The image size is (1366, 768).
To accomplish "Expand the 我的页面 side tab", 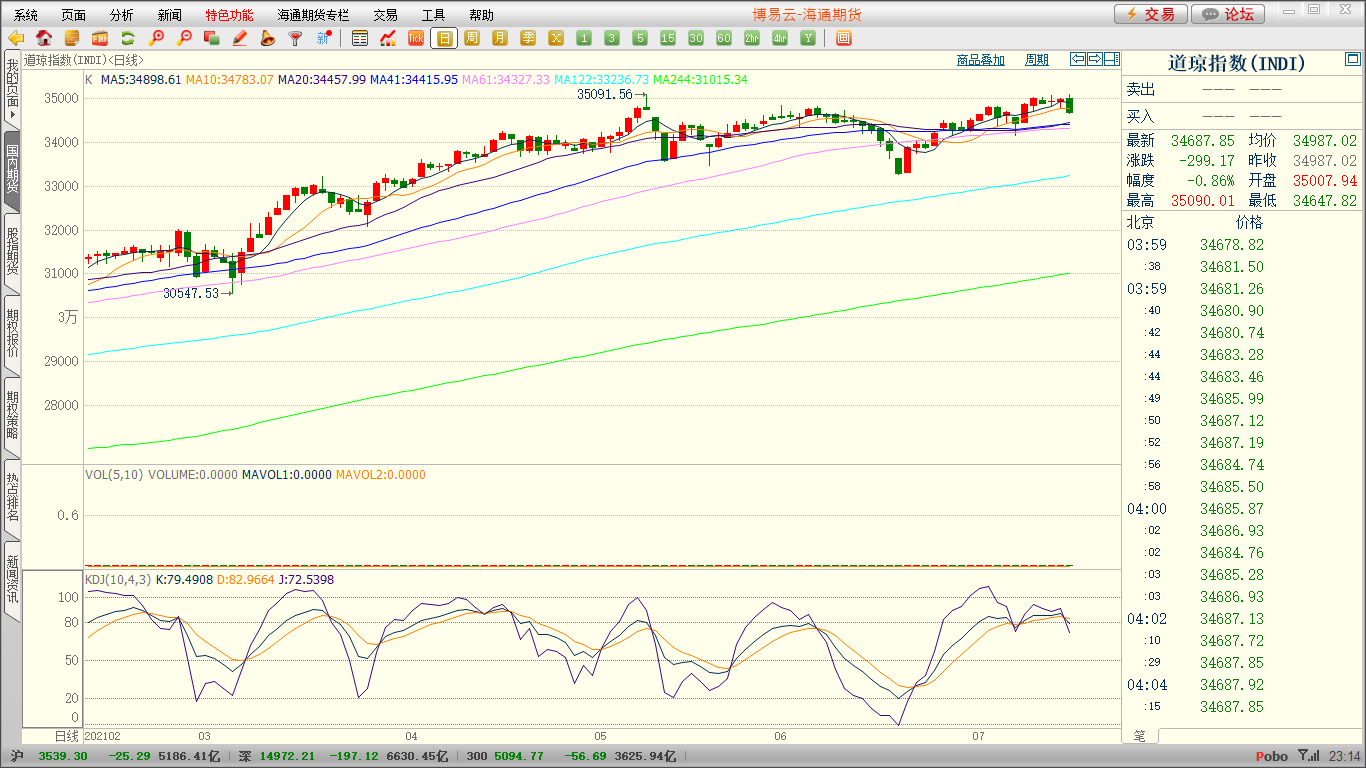I will point(12,89).
